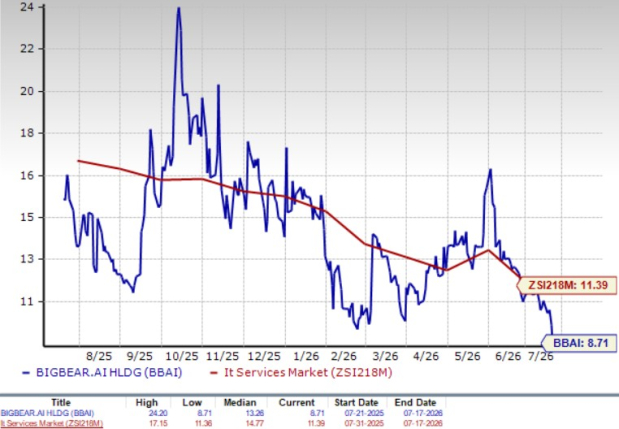Select ZSI218M High value 17.15
This screenshot has width=619, height=429.
pos(157,423)
